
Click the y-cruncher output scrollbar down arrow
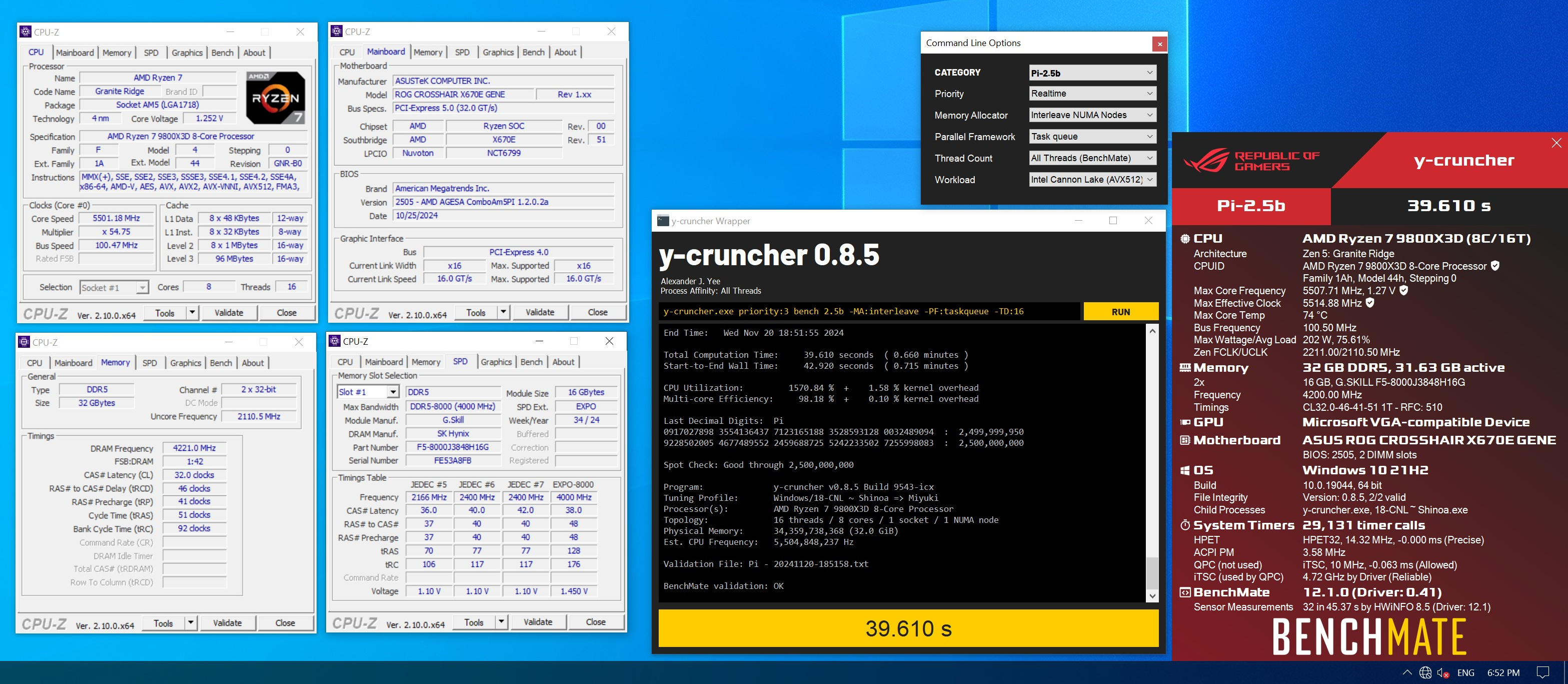(1152, 595)
